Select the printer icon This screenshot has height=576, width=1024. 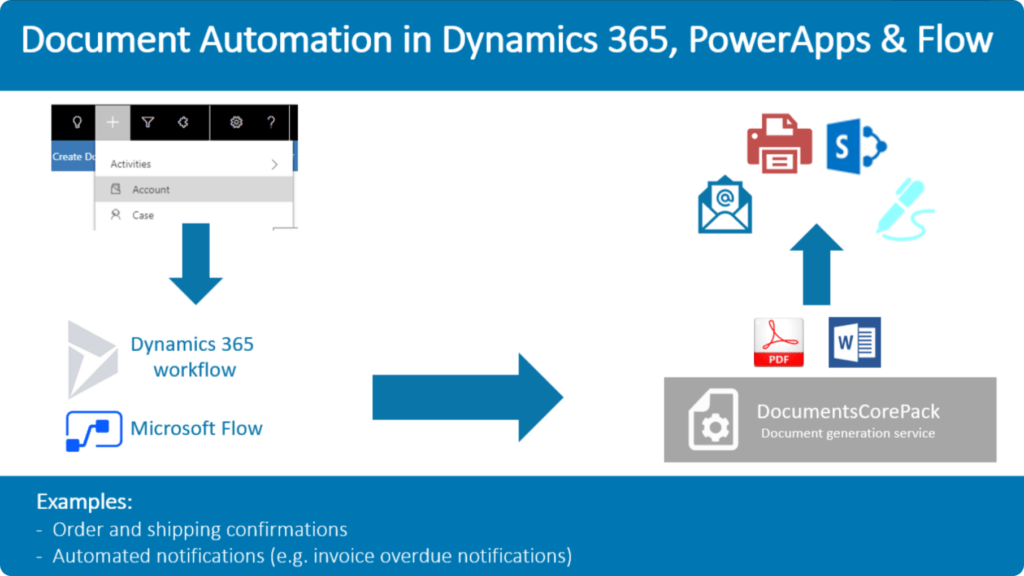(778, 143)
